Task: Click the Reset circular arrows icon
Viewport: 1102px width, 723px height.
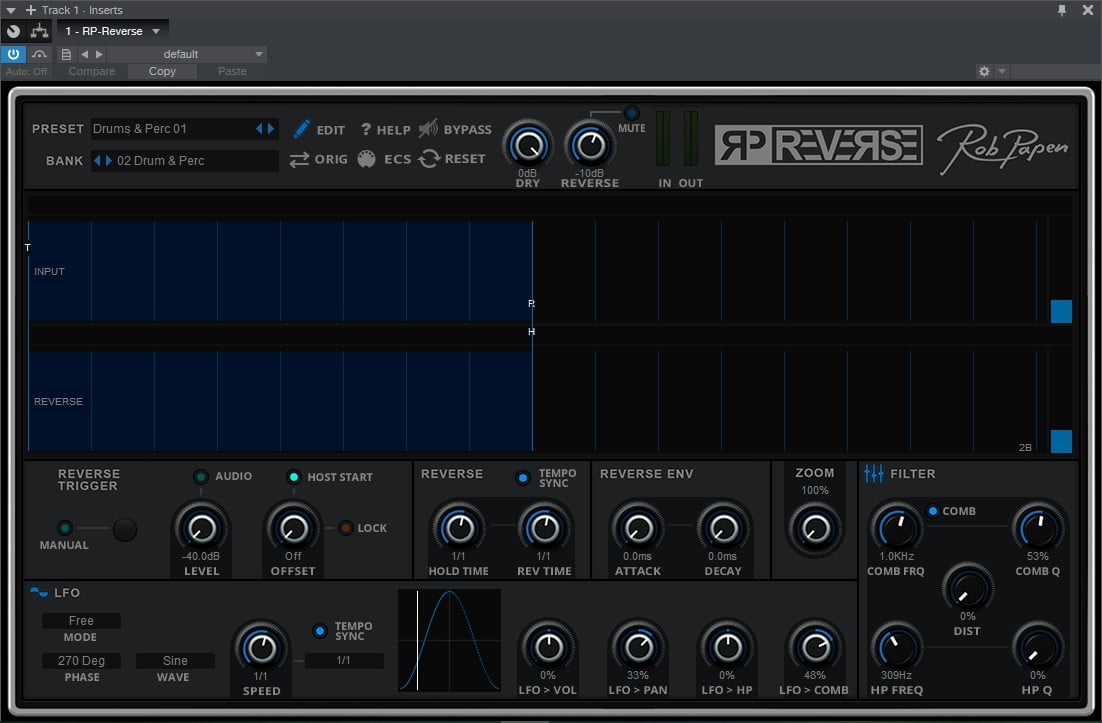Action: [x=429, y=159]
